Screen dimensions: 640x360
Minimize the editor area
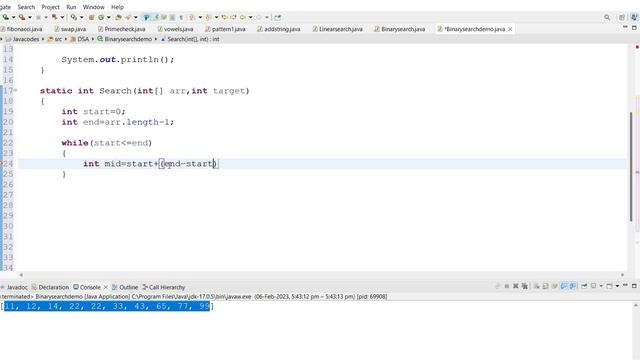point(625,27)
